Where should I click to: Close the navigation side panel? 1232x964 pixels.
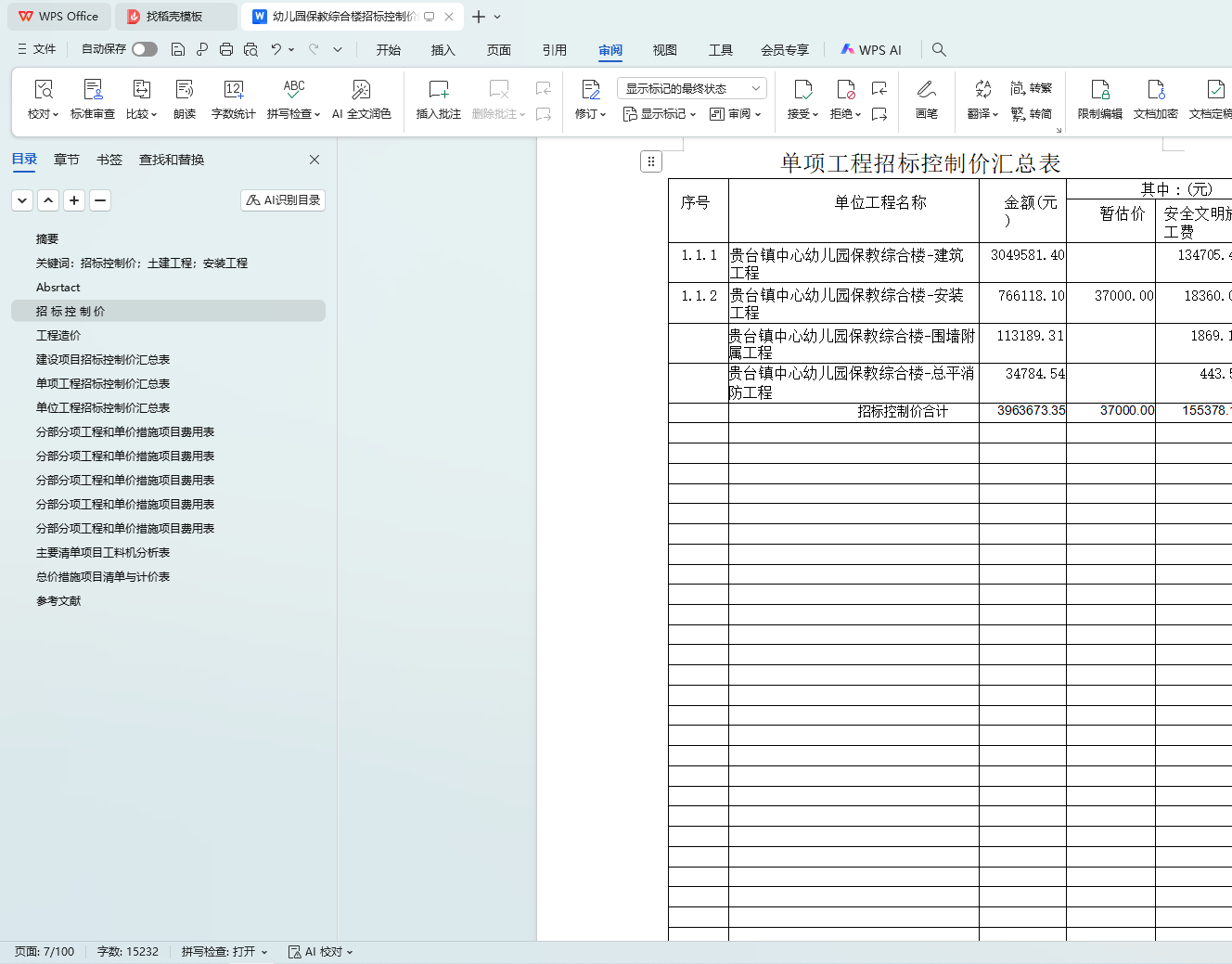pos(314,160)
